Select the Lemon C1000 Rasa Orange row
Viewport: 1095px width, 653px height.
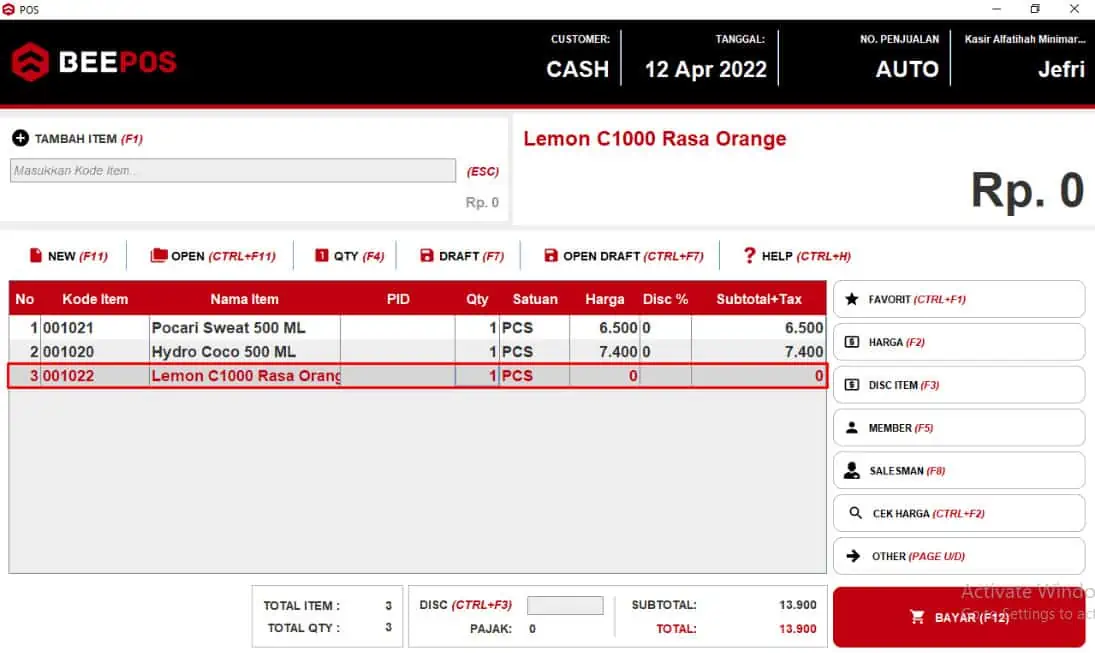click(x=417, y=376)
